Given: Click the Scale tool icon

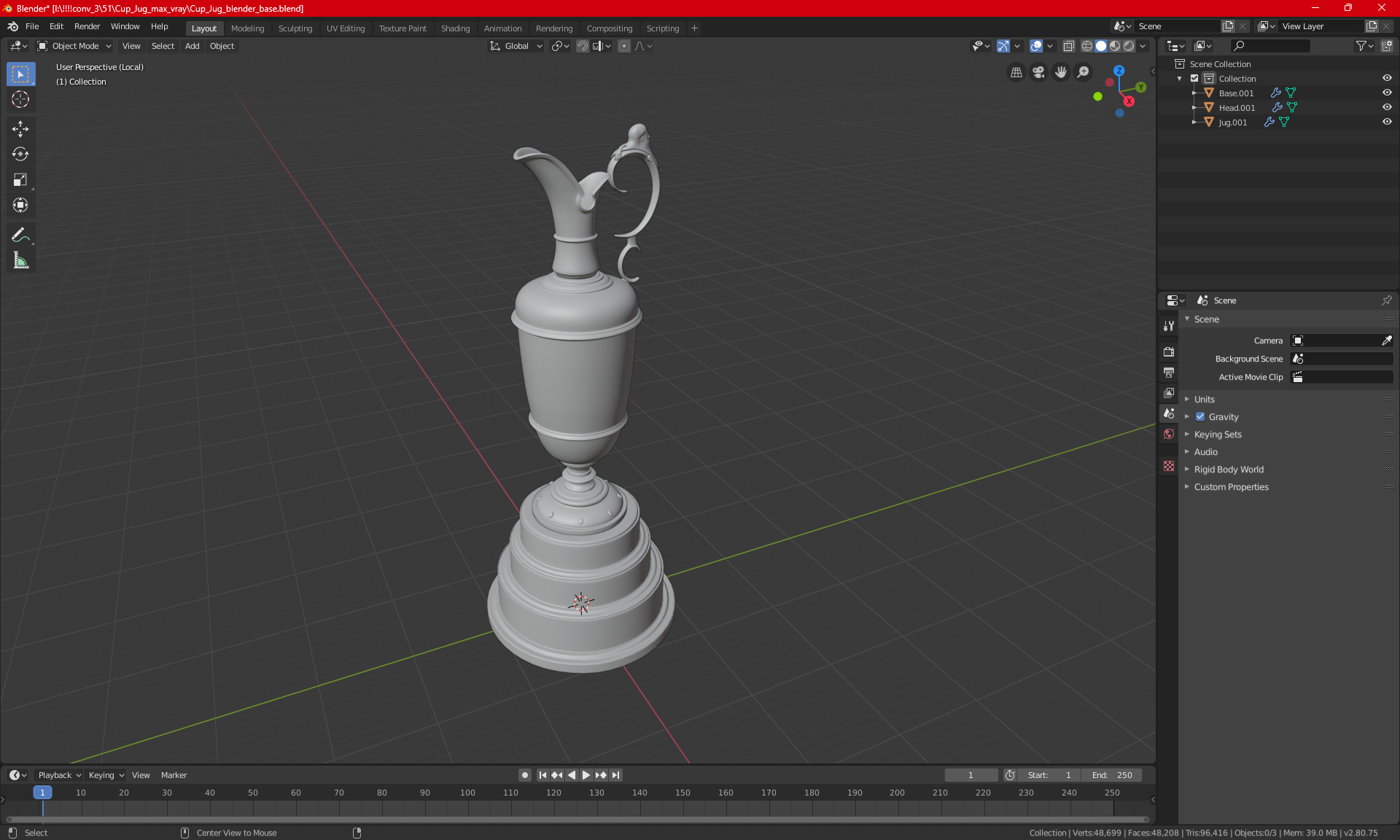Looking at the screenshot, I should 19,178.
